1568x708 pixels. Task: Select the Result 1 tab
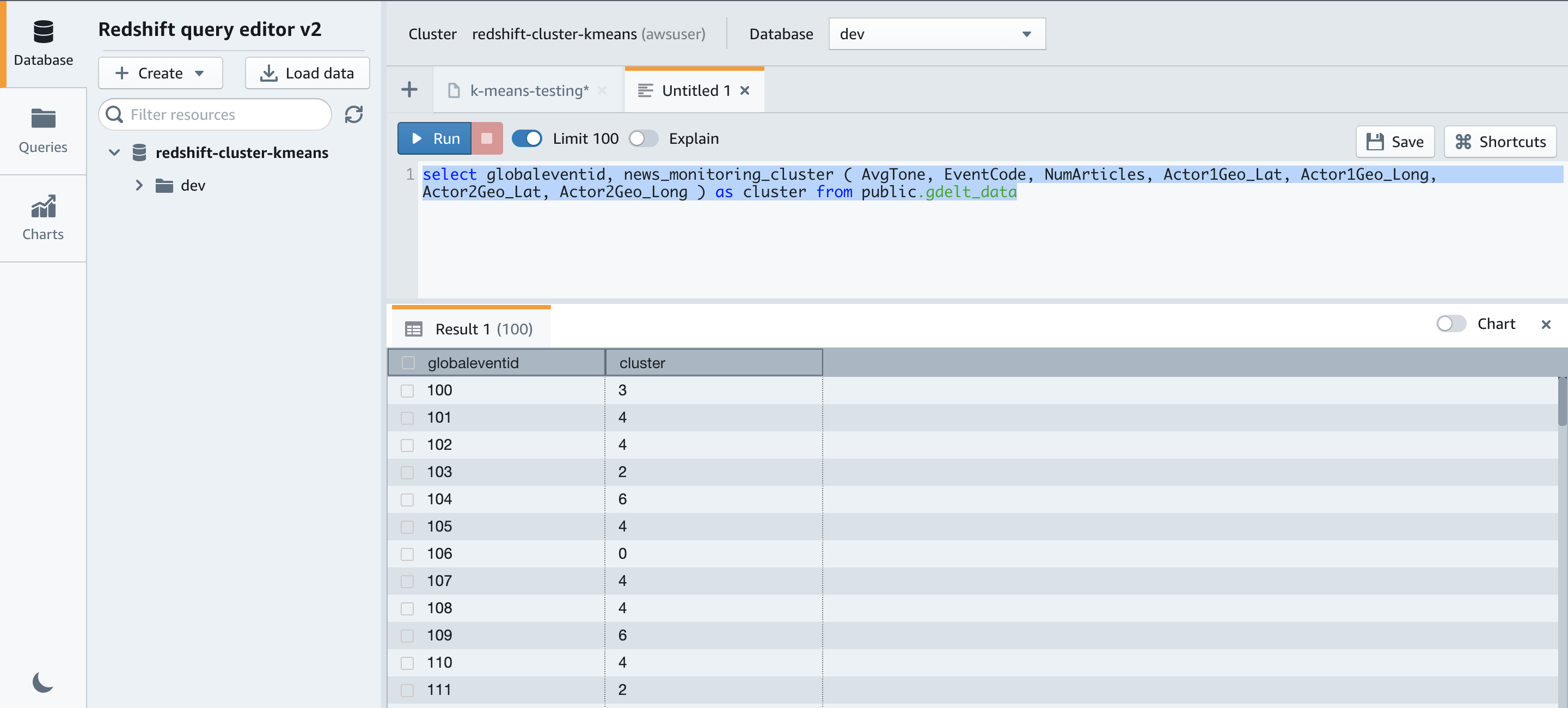point(470,329)
